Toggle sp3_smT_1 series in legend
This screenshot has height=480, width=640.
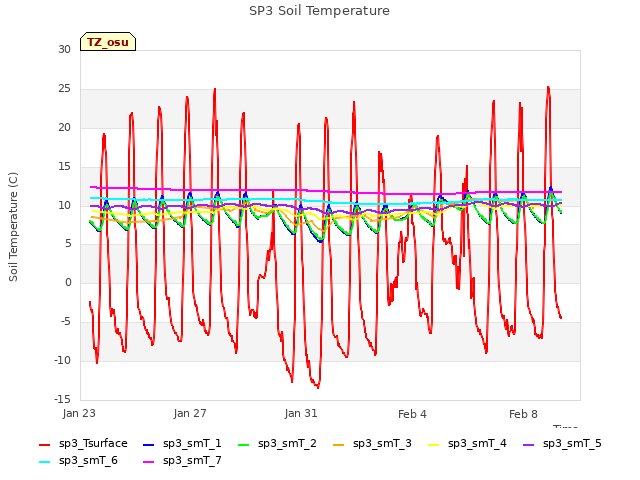point(182,444)
